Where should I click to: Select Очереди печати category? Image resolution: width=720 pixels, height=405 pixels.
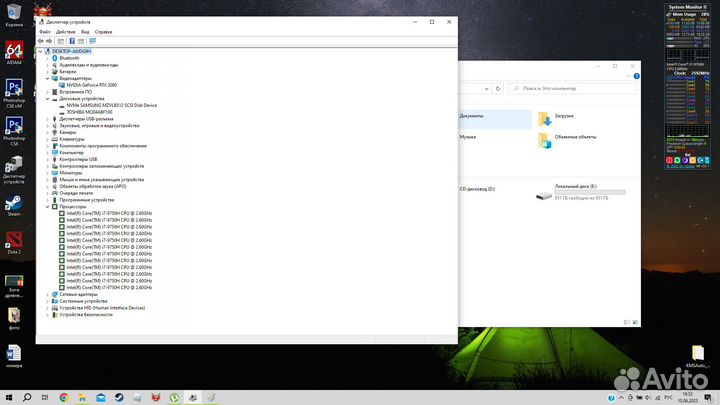(x=76, y=193)
